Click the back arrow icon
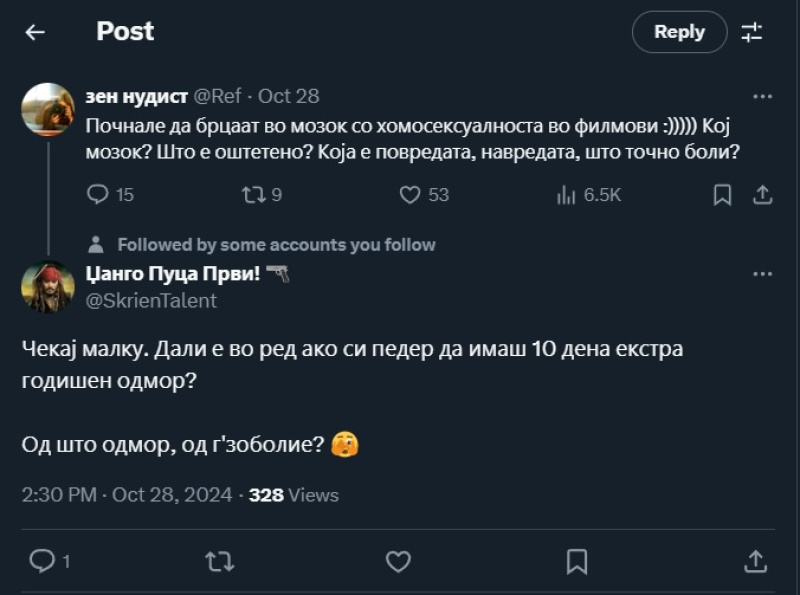The height and width of the screenshot is (595, 800). tap(35, 32)
